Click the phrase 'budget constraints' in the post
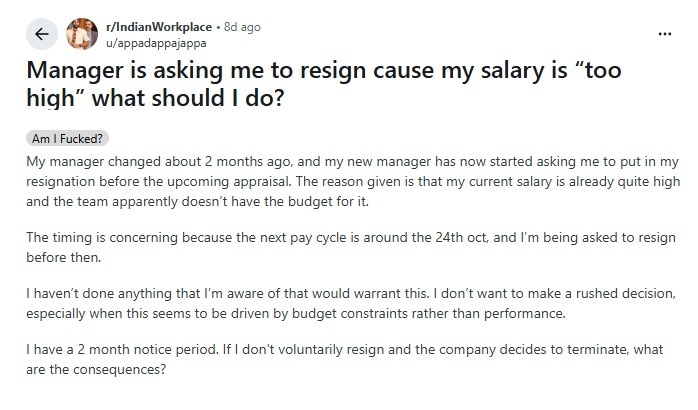The height and width of the screenshot is (410, 698). tap(350, 313)
